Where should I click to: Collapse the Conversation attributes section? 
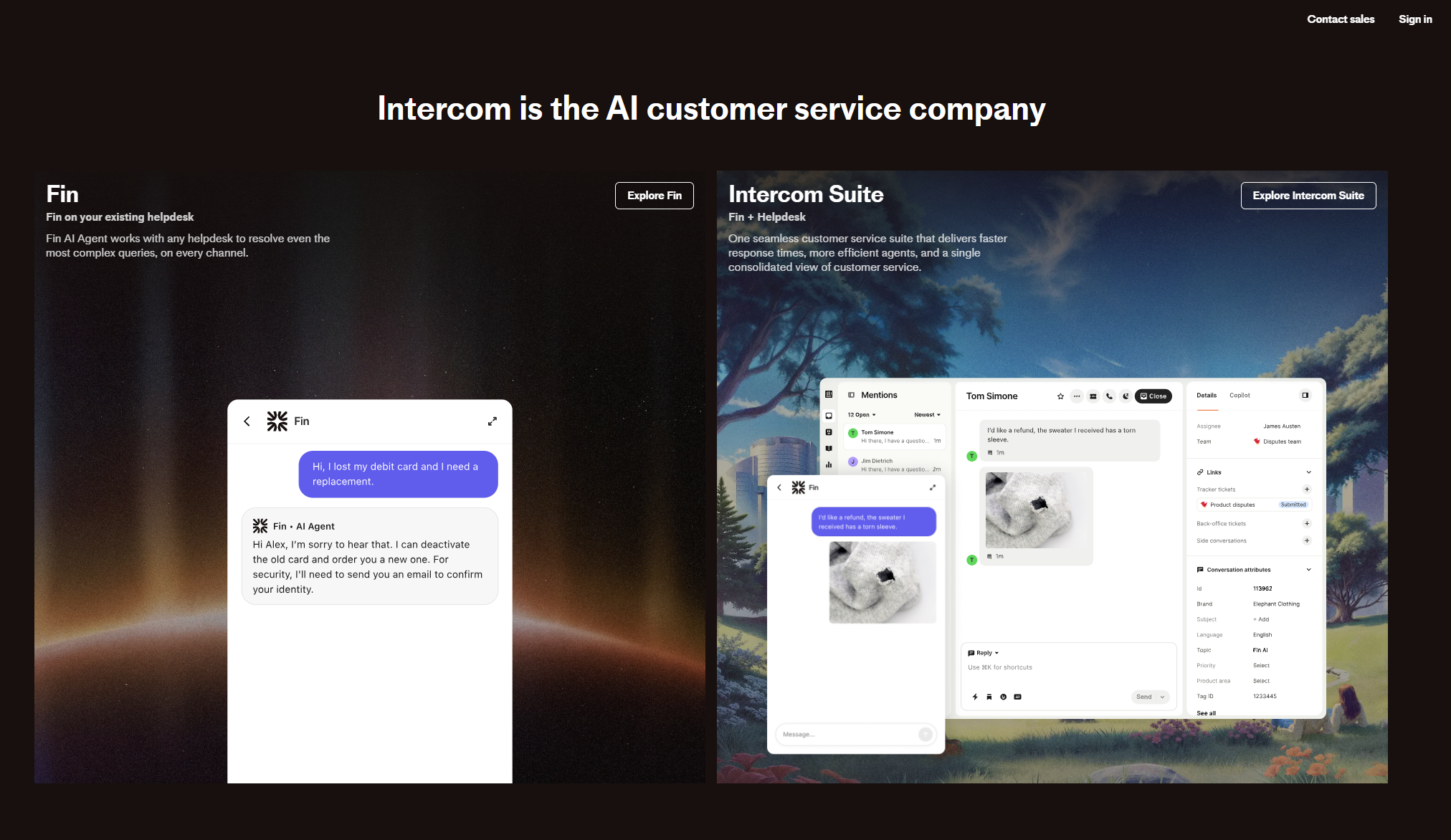(1308, 570)
